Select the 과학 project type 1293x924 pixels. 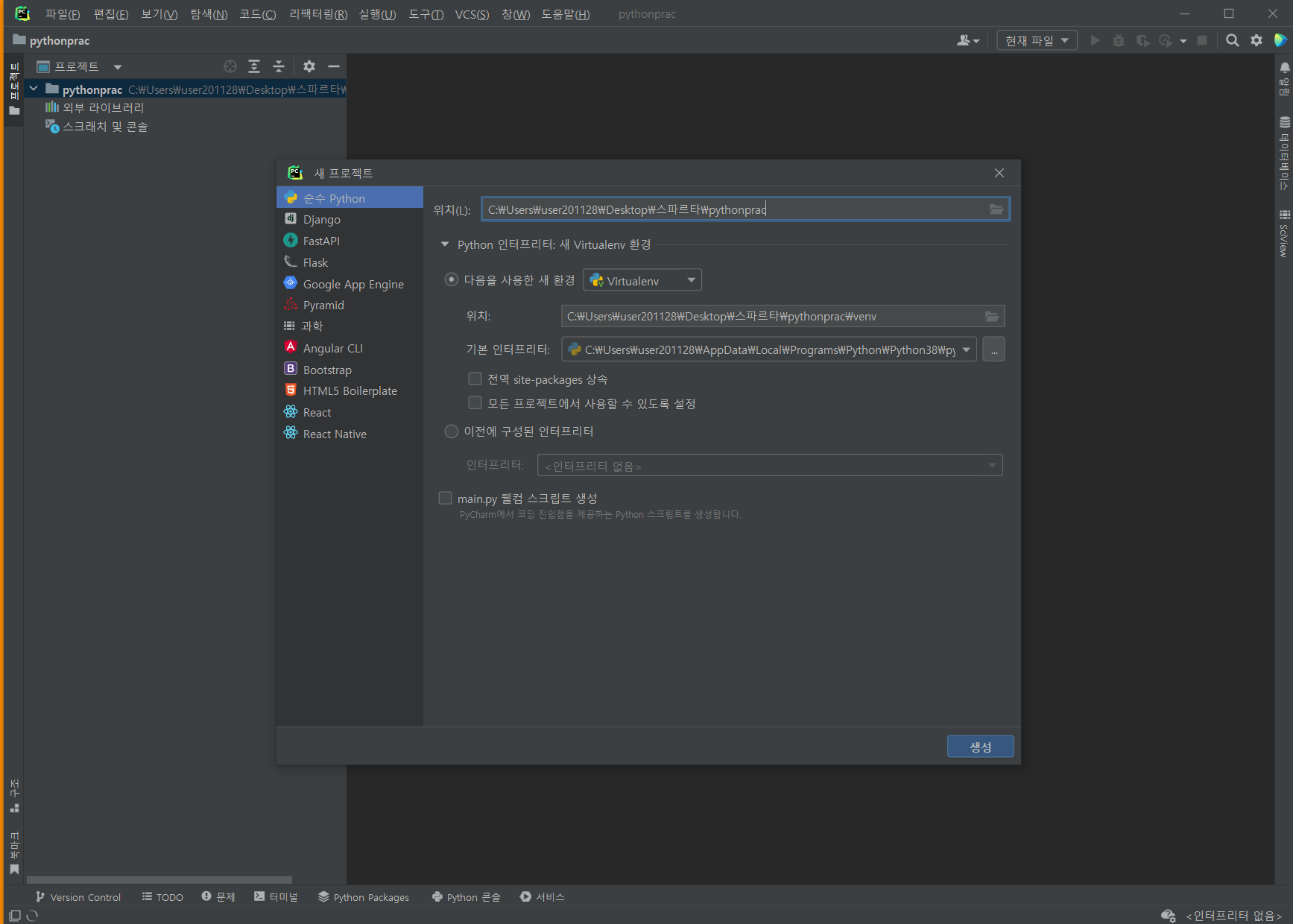(x=350, y=326)
